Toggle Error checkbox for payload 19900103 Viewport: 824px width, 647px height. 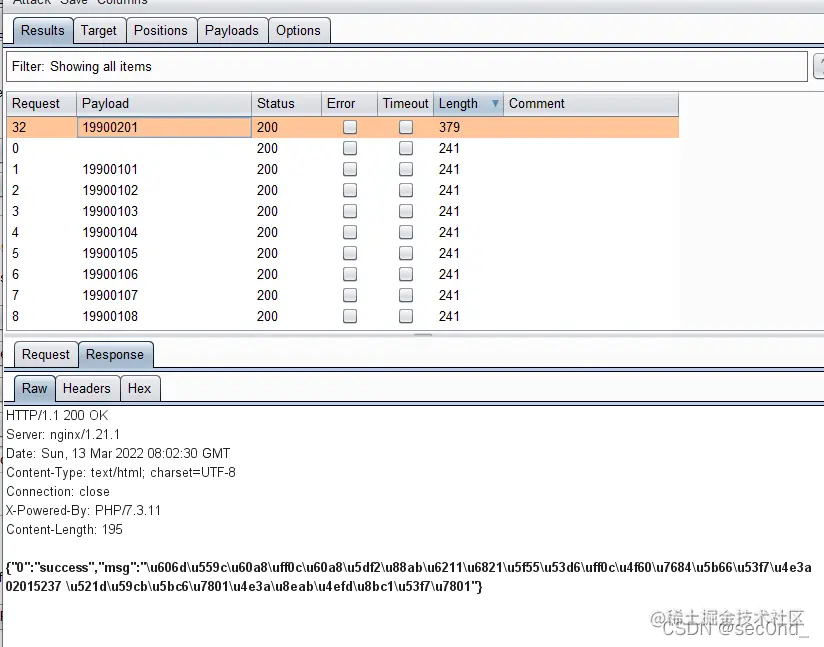(350, 211)
